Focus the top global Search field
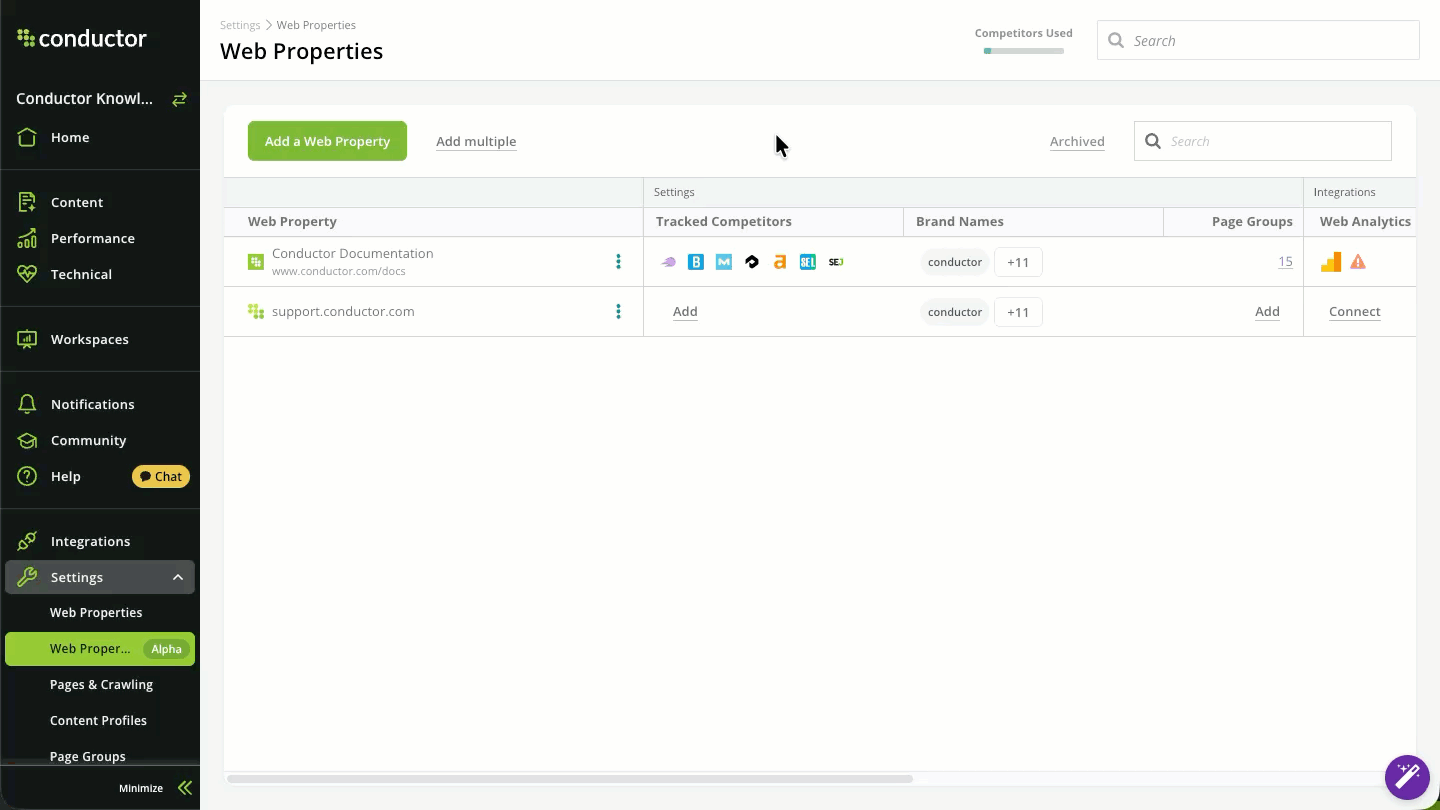Screen dimensions: 1440x810 [1258, 41]
